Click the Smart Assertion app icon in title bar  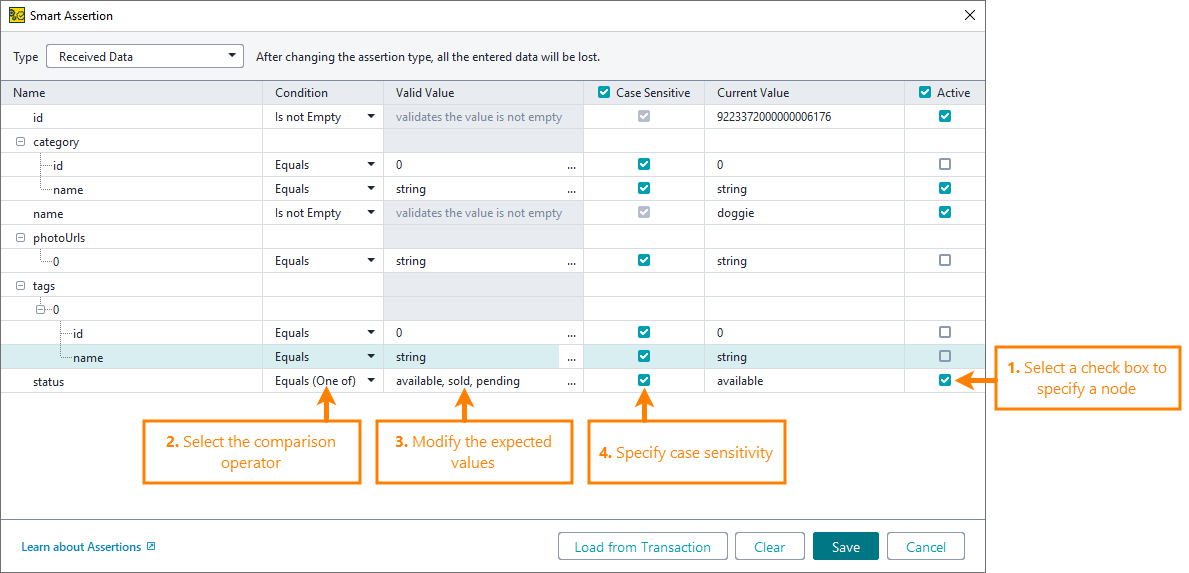[16, 15]
